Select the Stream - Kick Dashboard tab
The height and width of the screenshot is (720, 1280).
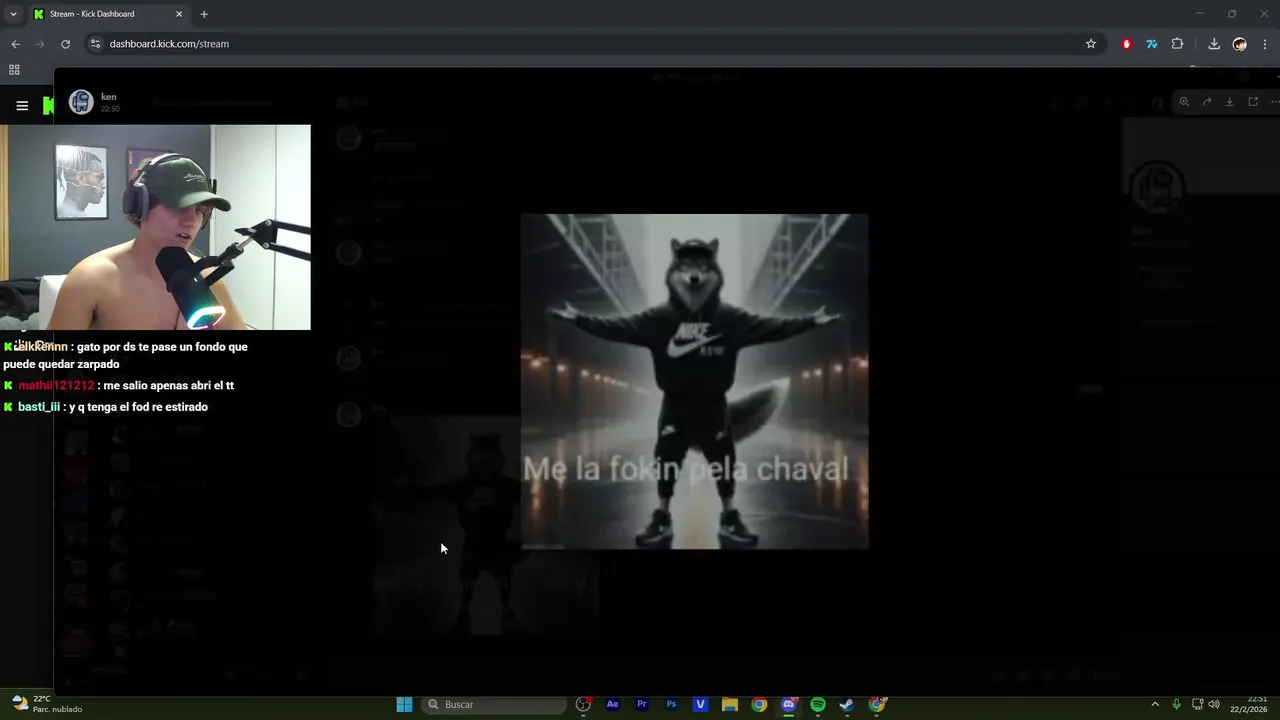[108, 14]
